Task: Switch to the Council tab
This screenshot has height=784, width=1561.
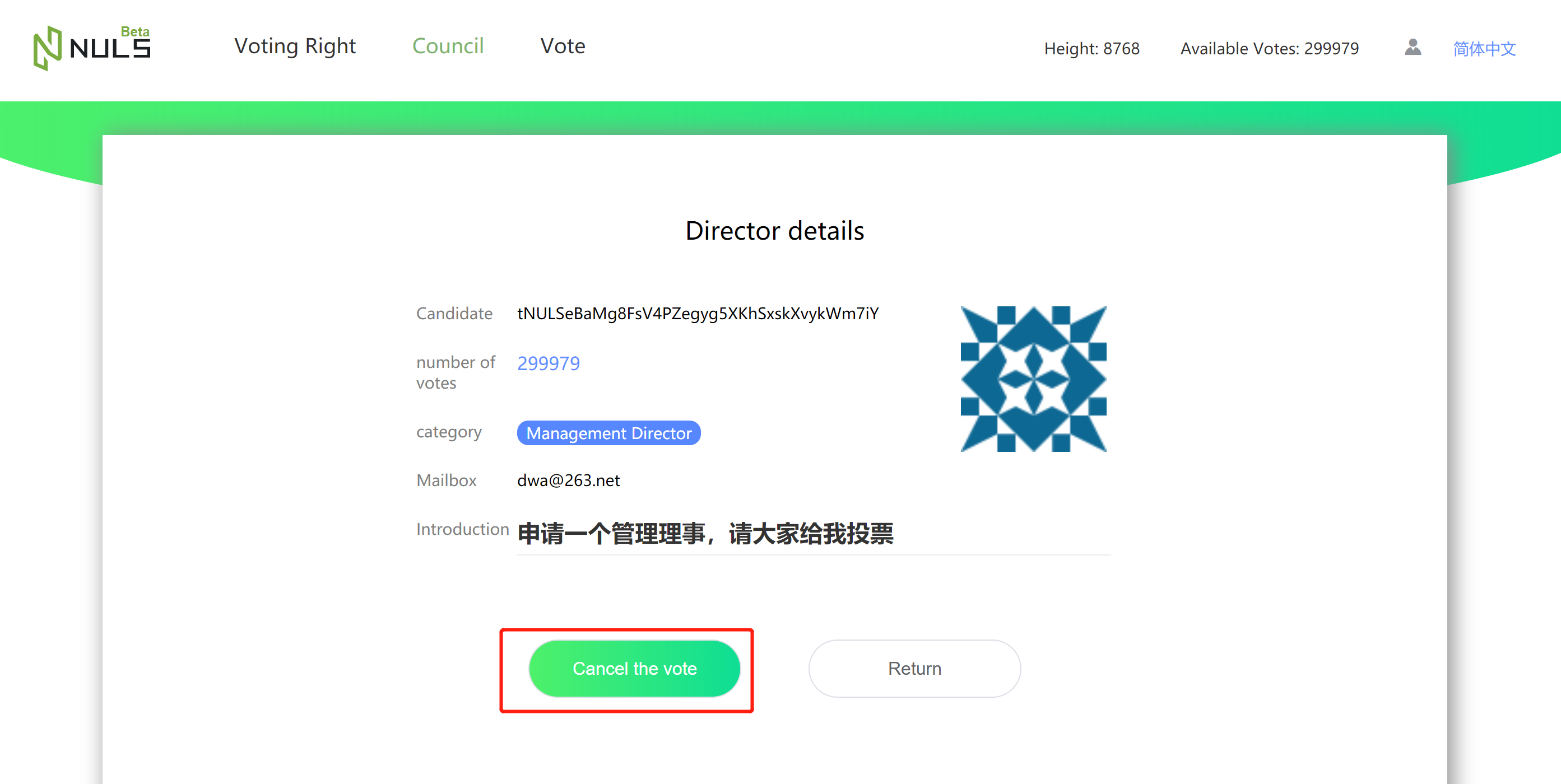Action: tap(448, 46)
